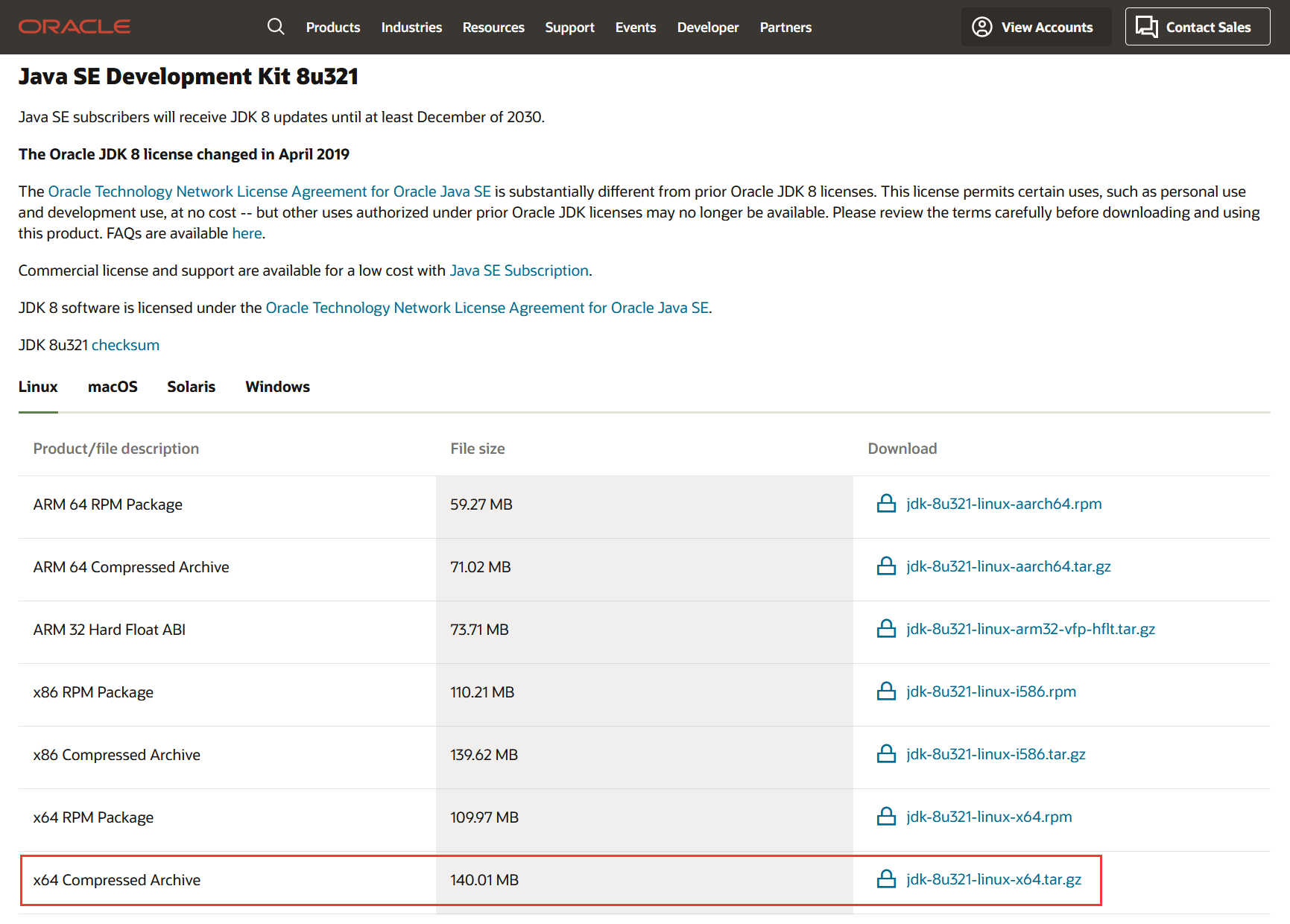Image resolution: width=1290 pixels, height=924 pixels.
Task: Open the FAQs 'here' link
Action: pos(247,233)
